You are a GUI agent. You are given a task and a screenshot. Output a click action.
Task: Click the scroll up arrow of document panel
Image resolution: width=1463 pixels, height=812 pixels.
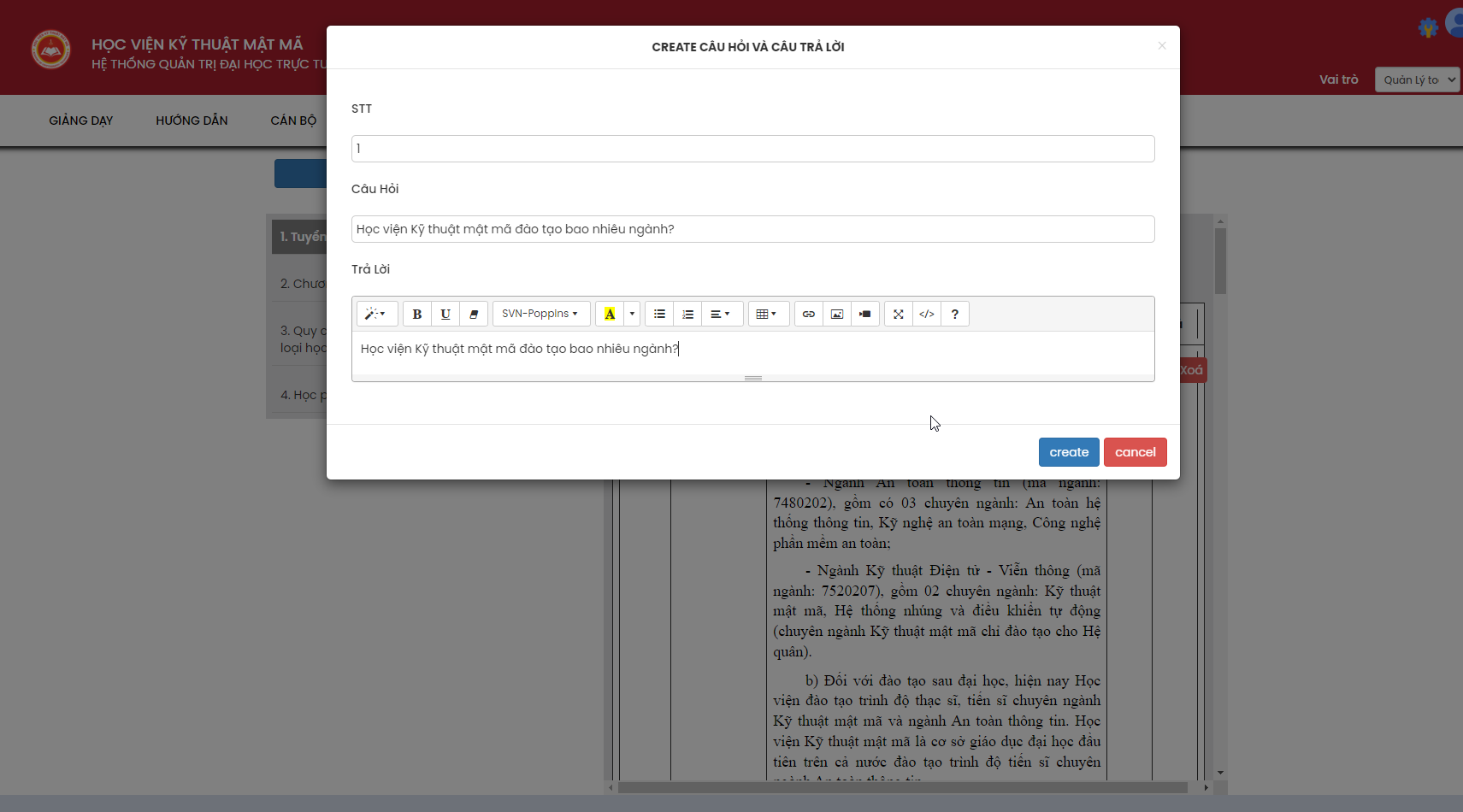(1220, 221)
